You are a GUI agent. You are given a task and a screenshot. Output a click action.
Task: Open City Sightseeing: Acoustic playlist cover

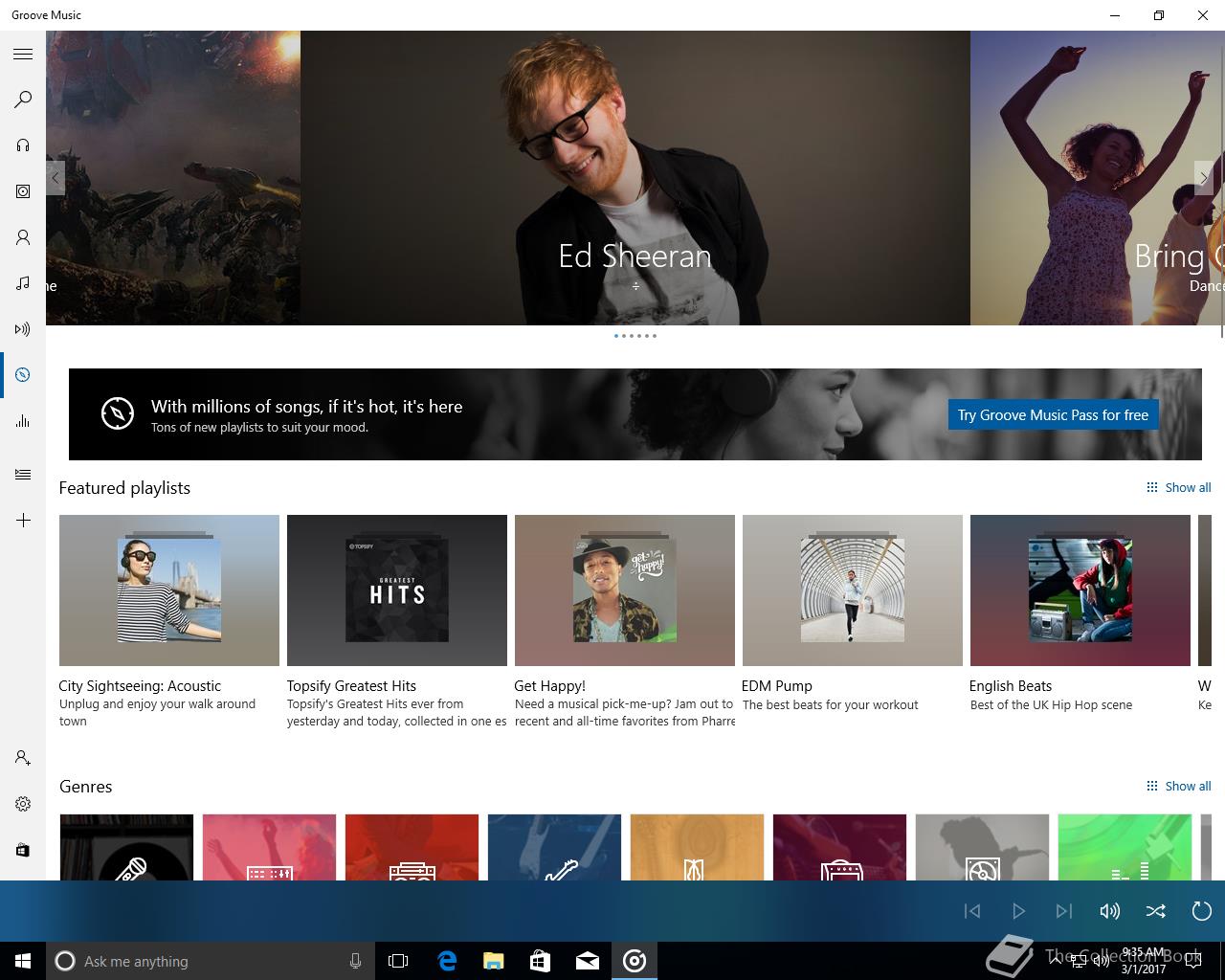(169, 590)
